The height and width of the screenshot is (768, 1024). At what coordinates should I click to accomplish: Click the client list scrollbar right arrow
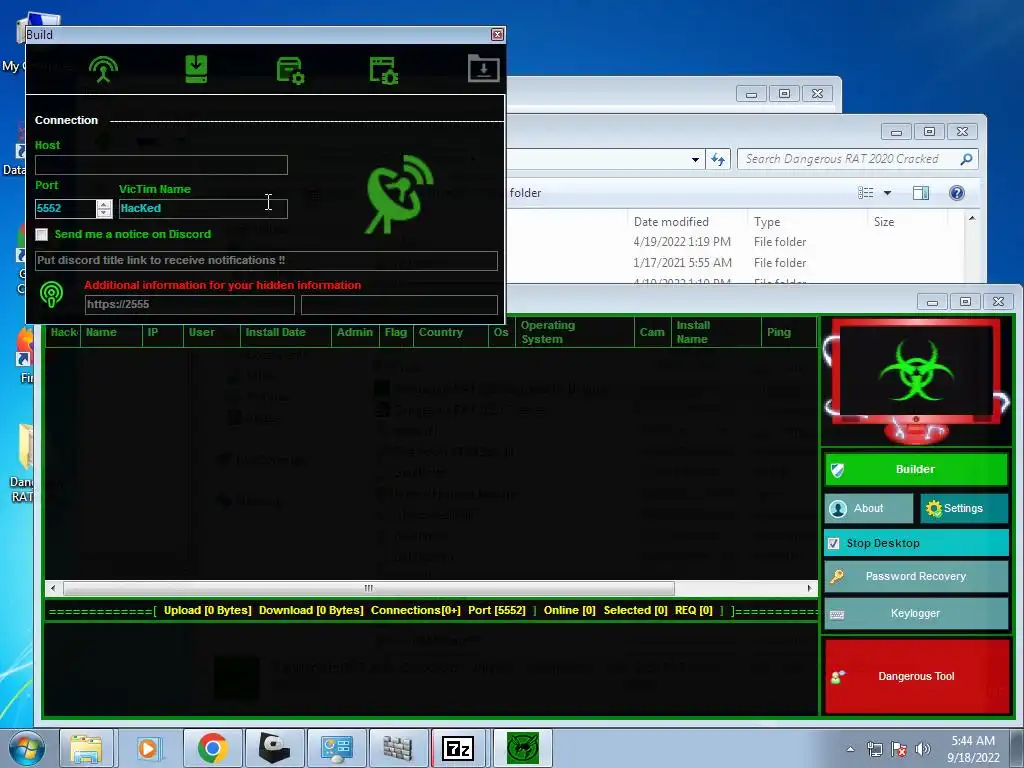click(810, 588)
